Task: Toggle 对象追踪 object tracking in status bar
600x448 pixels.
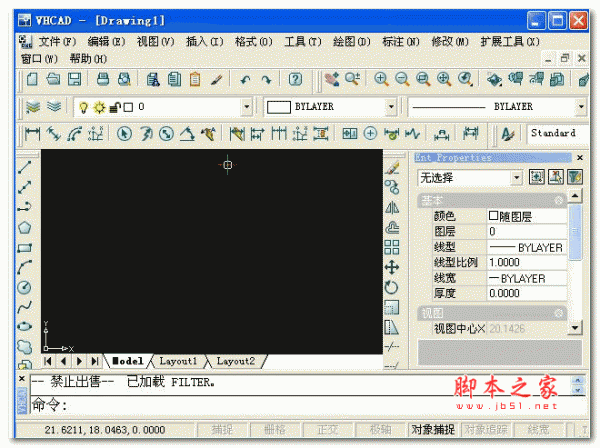Action: [486, 430]
